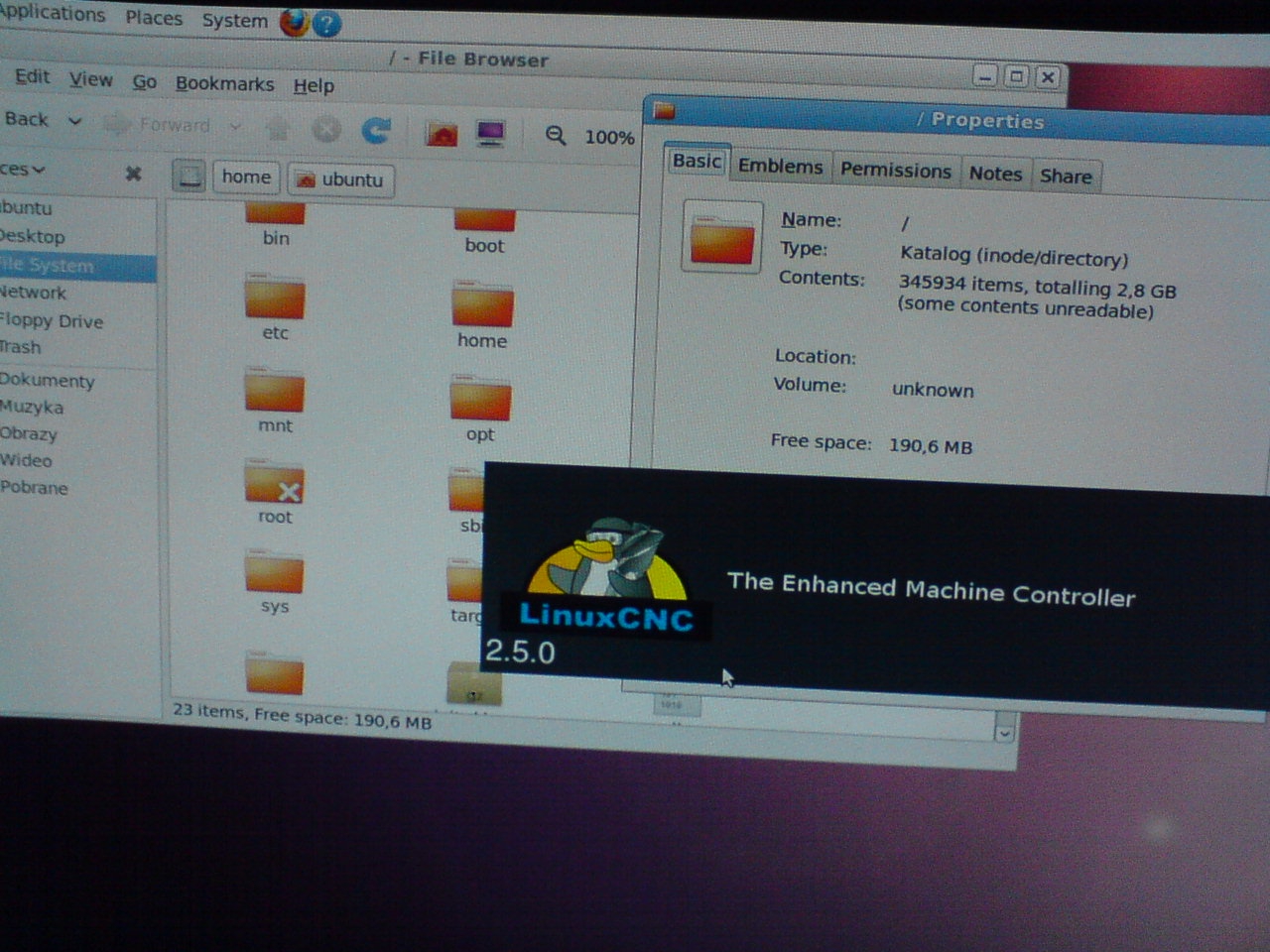This screenshot has height=952, width=1270.
Task: Select the opt folder icon
Action: click(480, 399)
